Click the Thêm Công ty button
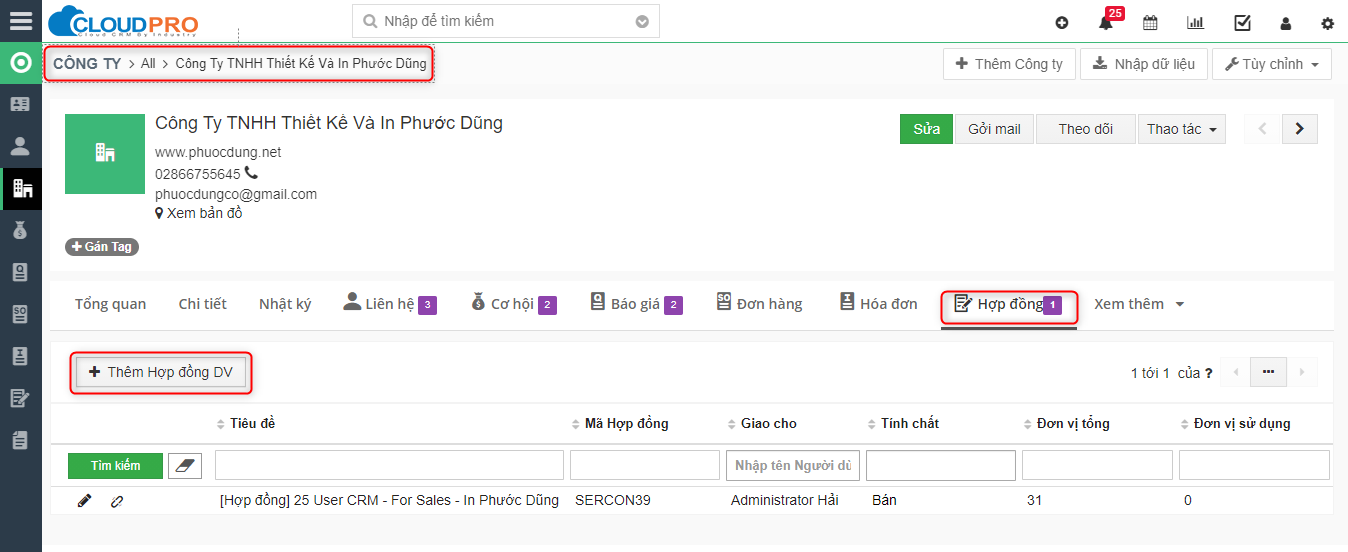Screen dimensions: 1348x552 (1009, 64)
